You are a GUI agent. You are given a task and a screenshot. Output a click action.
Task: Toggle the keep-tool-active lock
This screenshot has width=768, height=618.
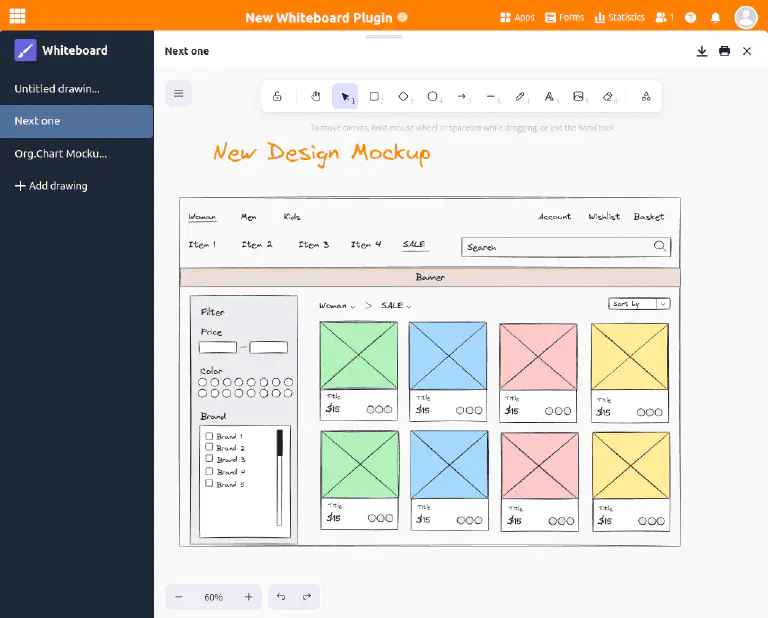pos(277,96)
